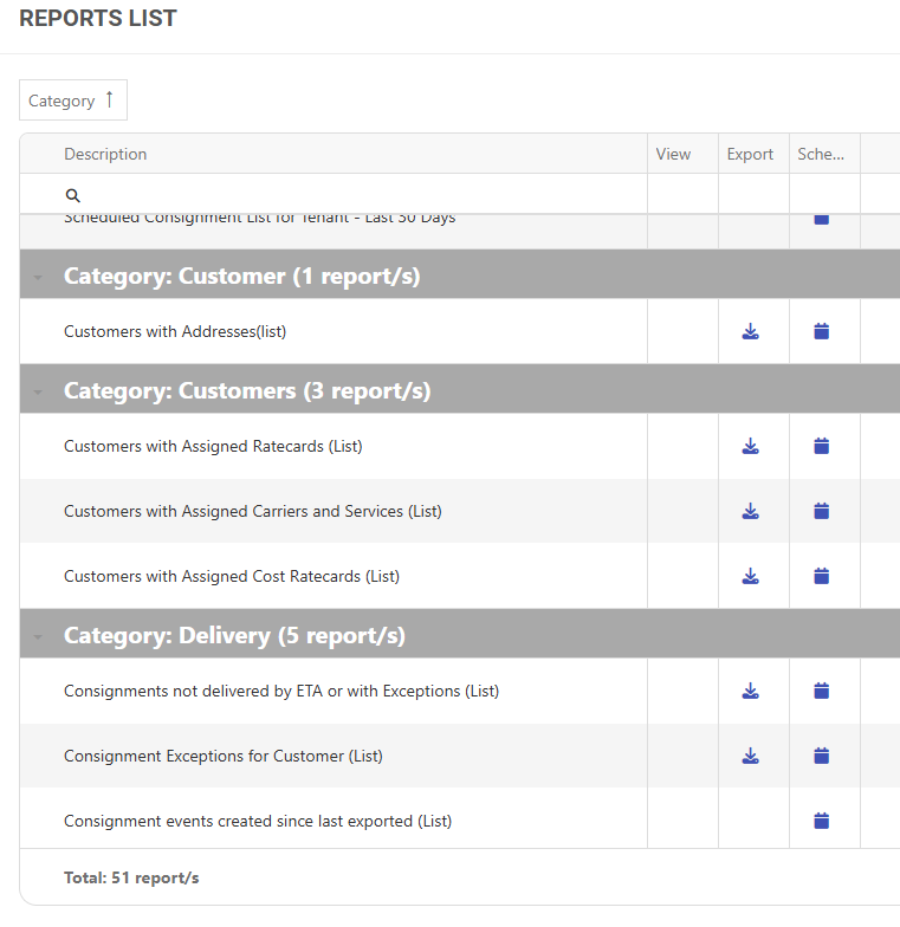The height and width of the screenshot is (927, 900).
Task: Collapse the Category: Customers group
Action: [38, 392]
